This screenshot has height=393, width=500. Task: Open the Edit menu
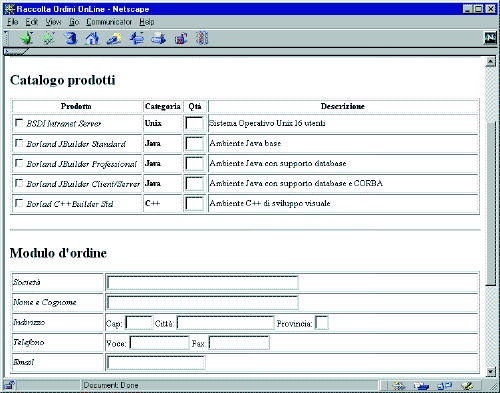32,22
